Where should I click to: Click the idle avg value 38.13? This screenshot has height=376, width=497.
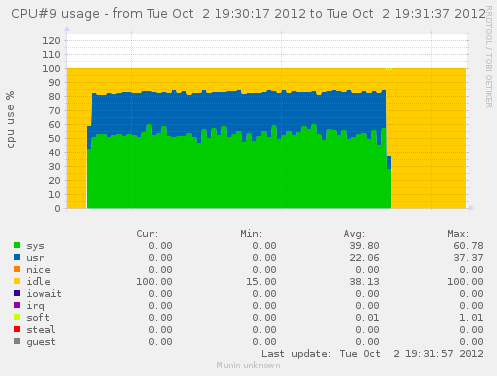[364, 282]
